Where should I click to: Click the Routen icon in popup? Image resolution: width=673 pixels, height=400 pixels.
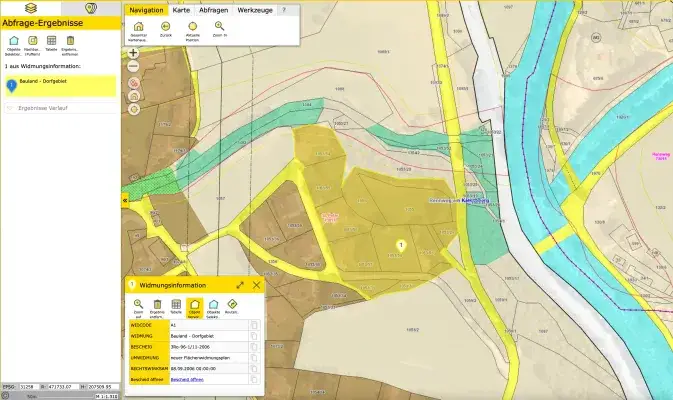(232, 304)
